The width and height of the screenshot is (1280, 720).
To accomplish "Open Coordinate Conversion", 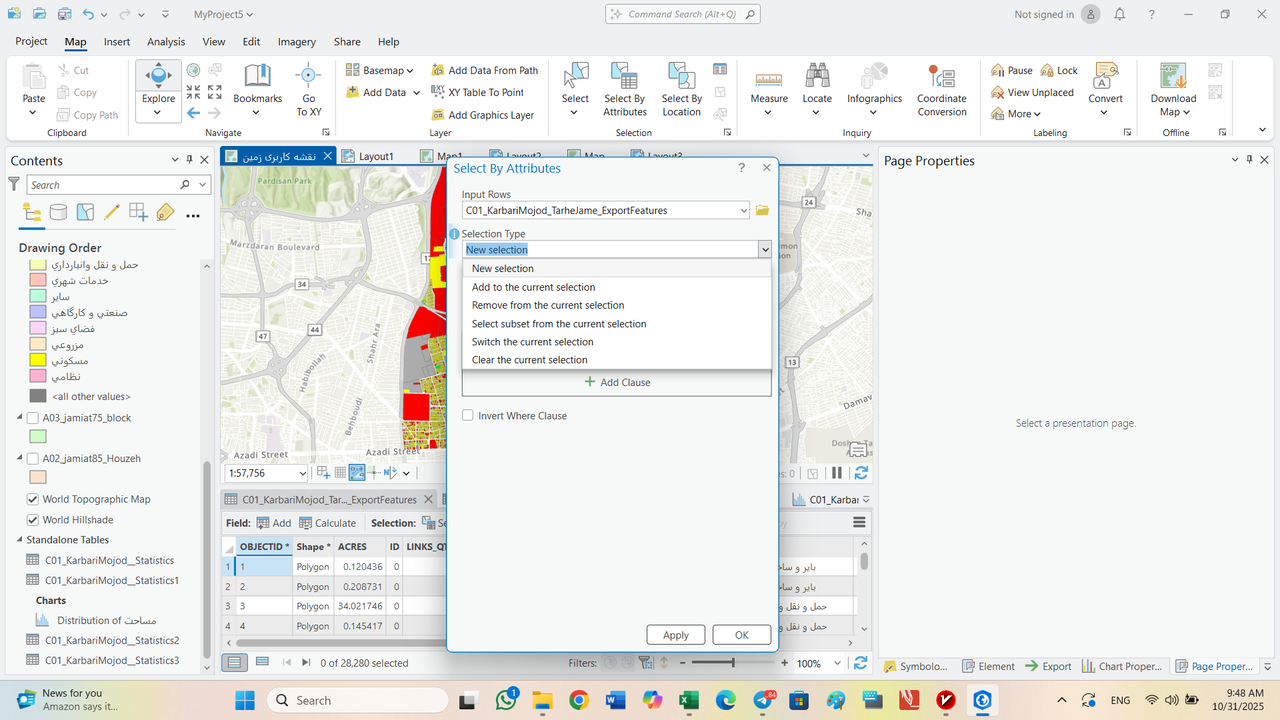I will point(941,90).
